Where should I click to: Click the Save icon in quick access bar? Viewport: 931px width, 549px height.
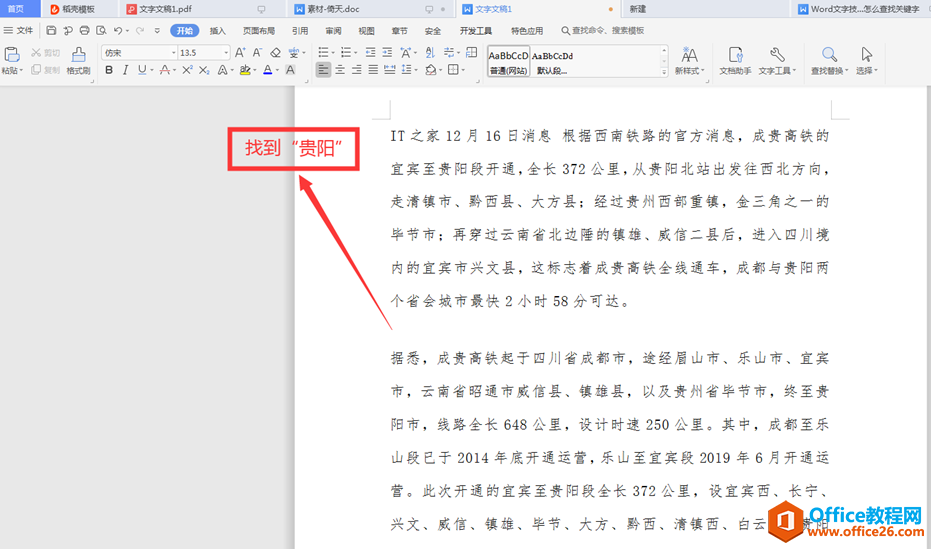51,30
